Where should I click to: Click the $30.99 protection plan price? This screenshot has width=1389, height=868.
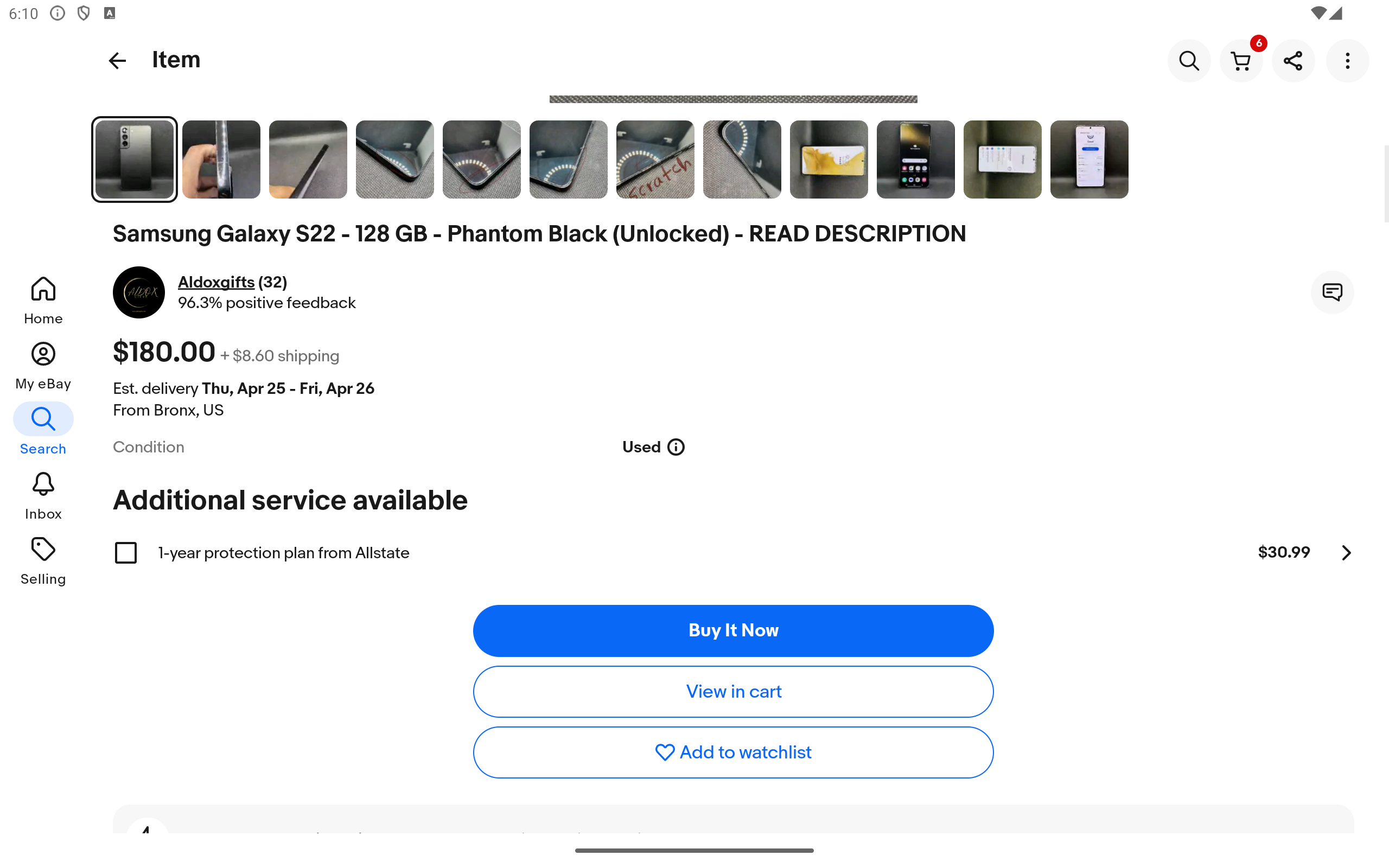pos(1283,552)
